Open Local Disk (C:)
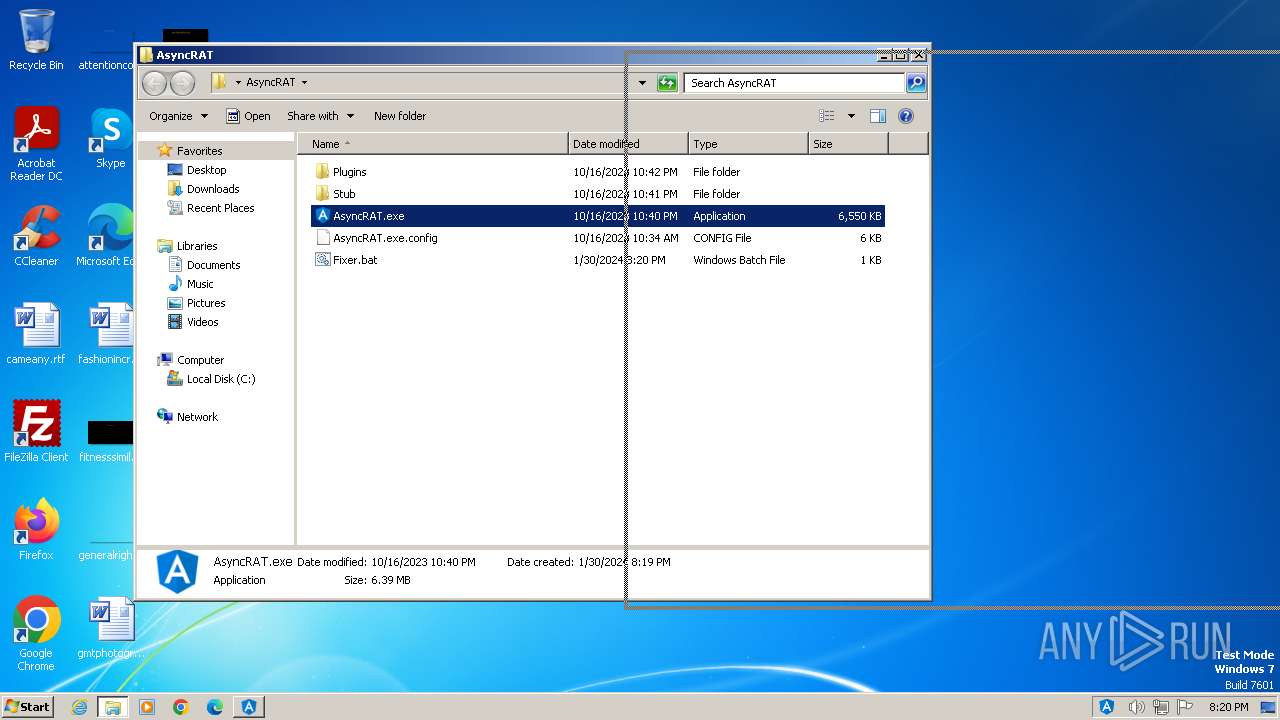This screenshot has width=1280, height=720. (220, 379)
